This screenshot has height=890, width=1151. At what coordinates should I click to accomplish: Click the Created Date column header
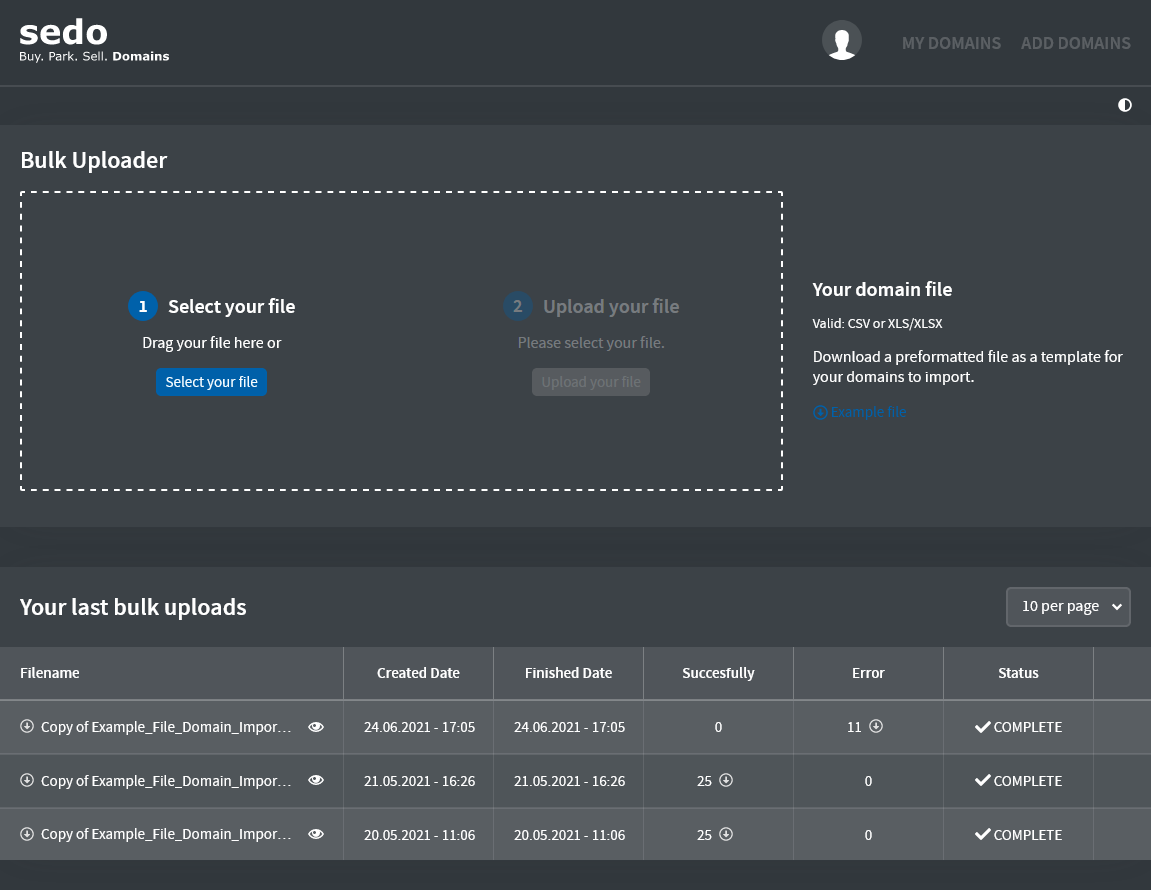(418, 673)
